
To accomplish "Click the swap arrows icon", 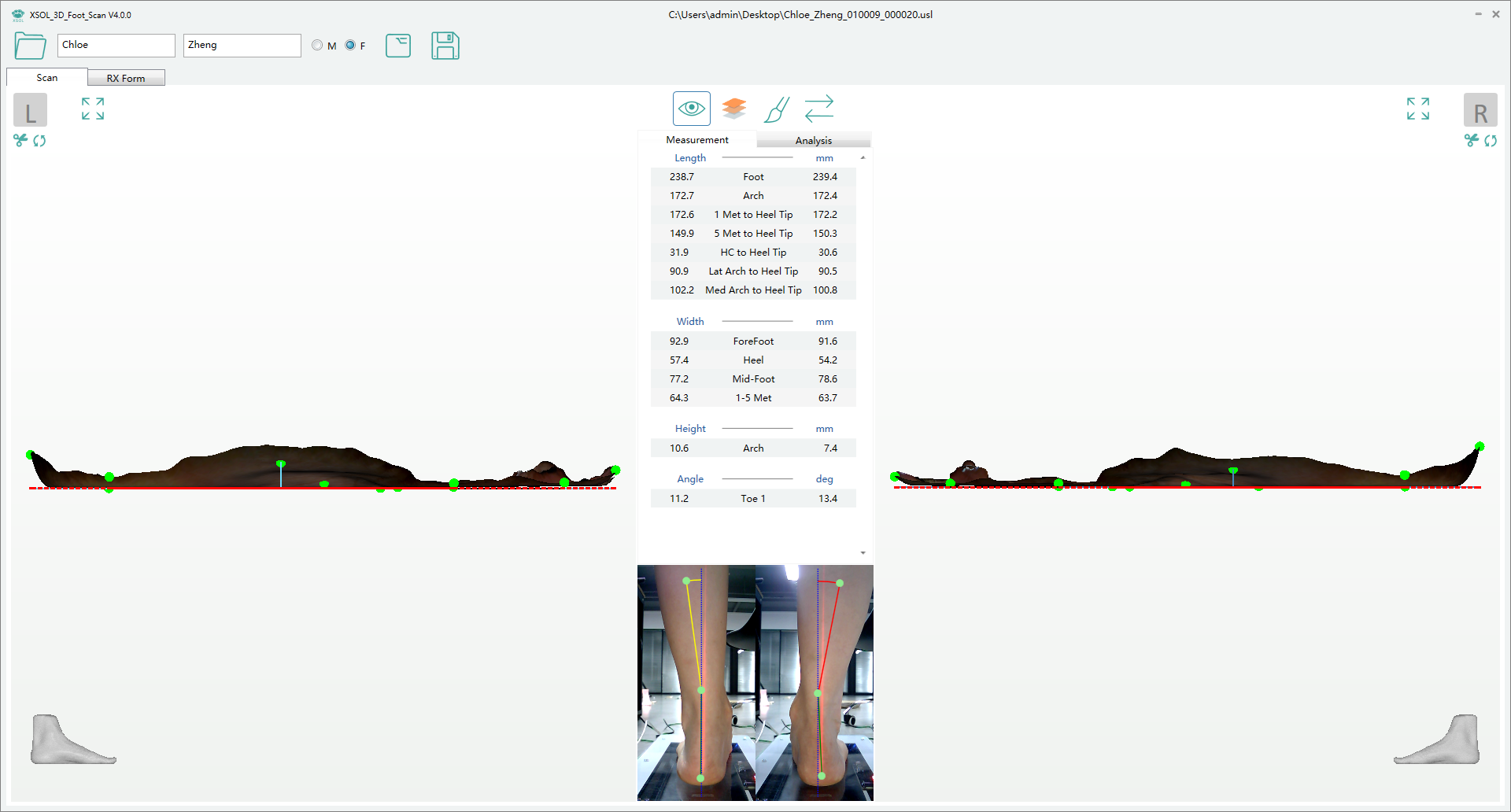I will (818, 109).
